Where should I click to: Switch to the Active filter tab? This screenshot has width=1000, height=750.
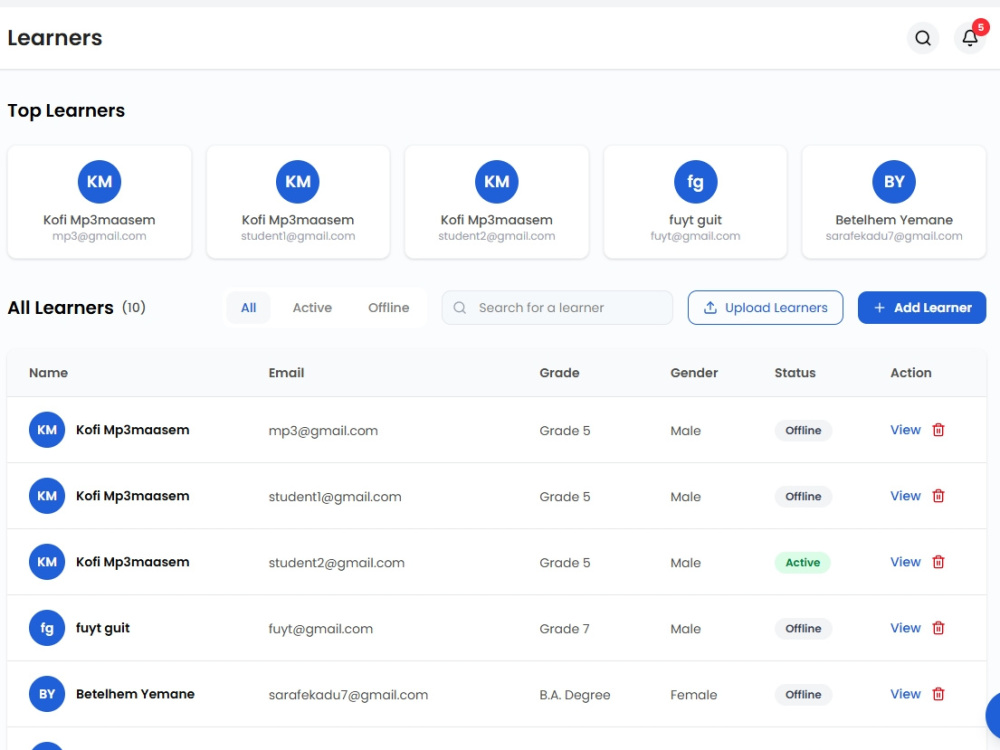point(312,307)
